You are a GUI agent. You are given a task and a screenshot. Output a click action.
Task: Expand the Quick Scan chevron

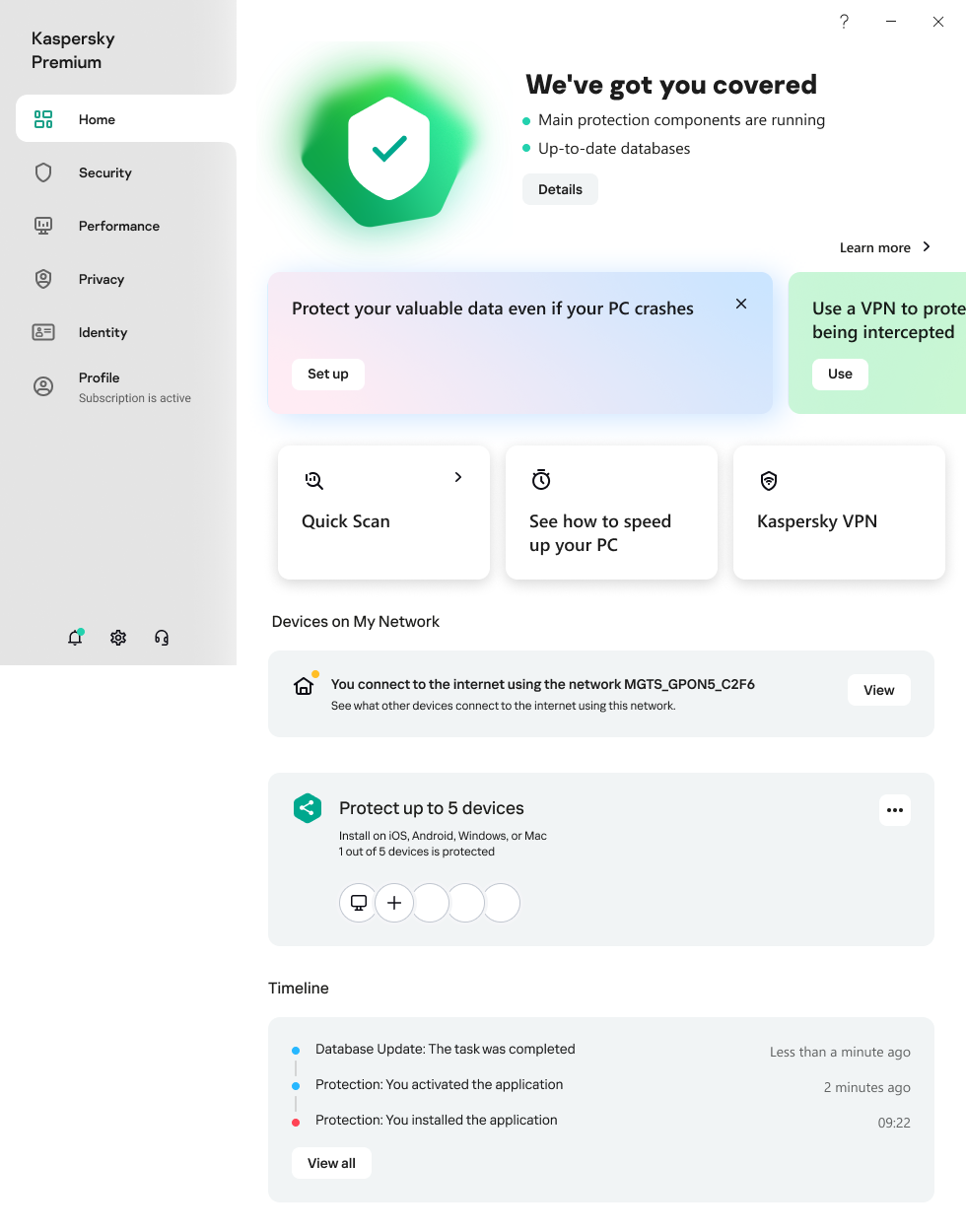click(456, 476)
